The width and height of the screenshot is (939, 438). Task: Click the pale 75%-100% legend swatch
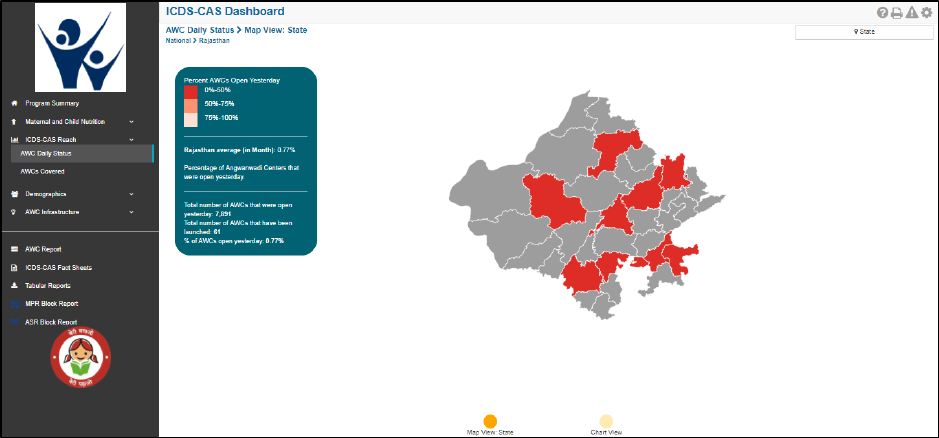pyautogui.click(x=190, y=119)
